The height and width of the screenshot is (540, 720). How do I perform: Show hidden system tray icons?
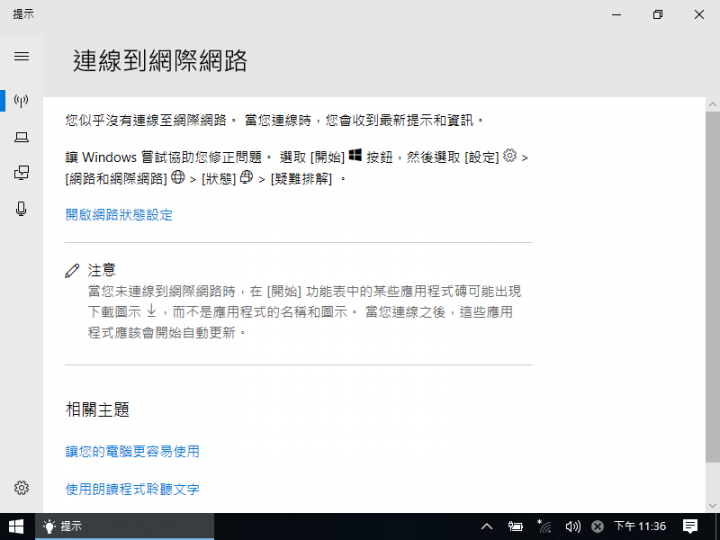tap(487, 526)
